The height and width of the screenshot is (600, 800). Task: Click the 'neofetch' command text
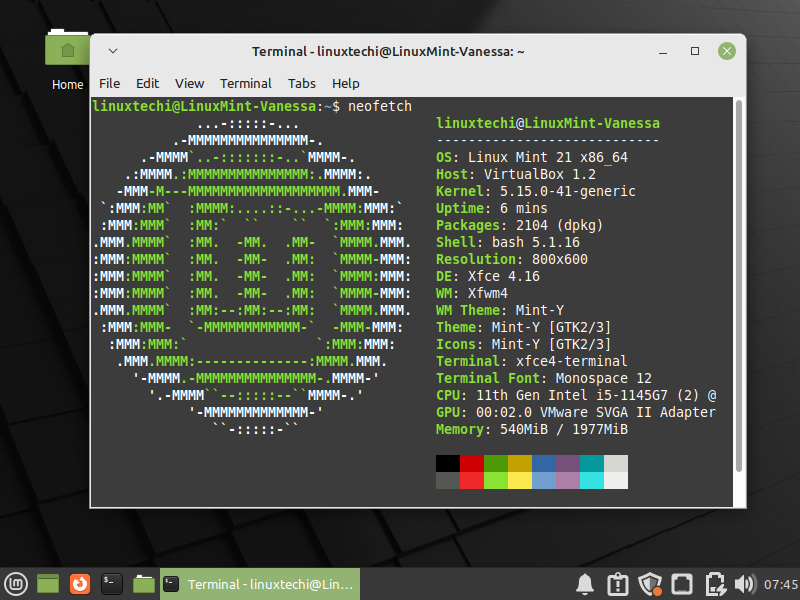point(380,106)
